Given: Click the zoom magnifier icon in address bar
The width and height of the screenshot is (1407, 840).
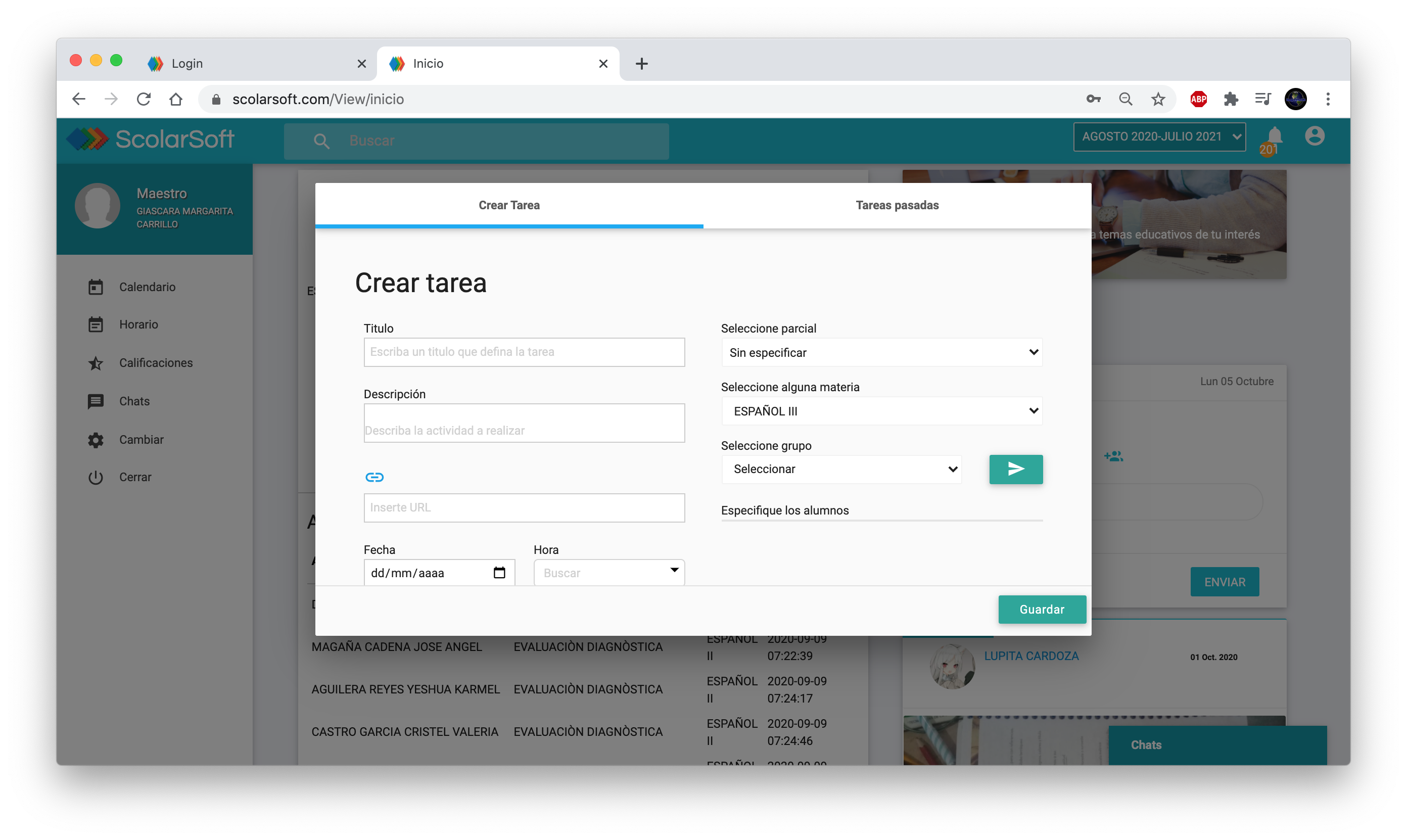Looking at the screenshot, I should point(1125,99).
